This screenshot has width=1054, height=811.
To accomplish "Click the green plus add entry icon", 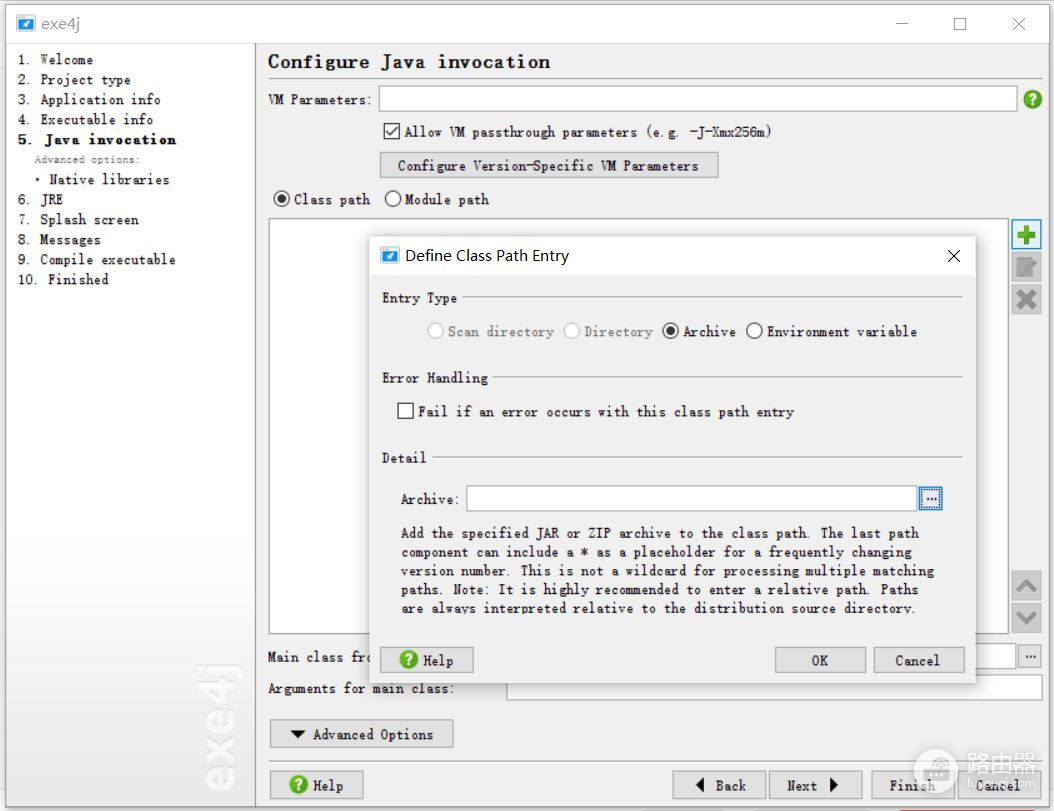I will click(x=1026, y=235).
